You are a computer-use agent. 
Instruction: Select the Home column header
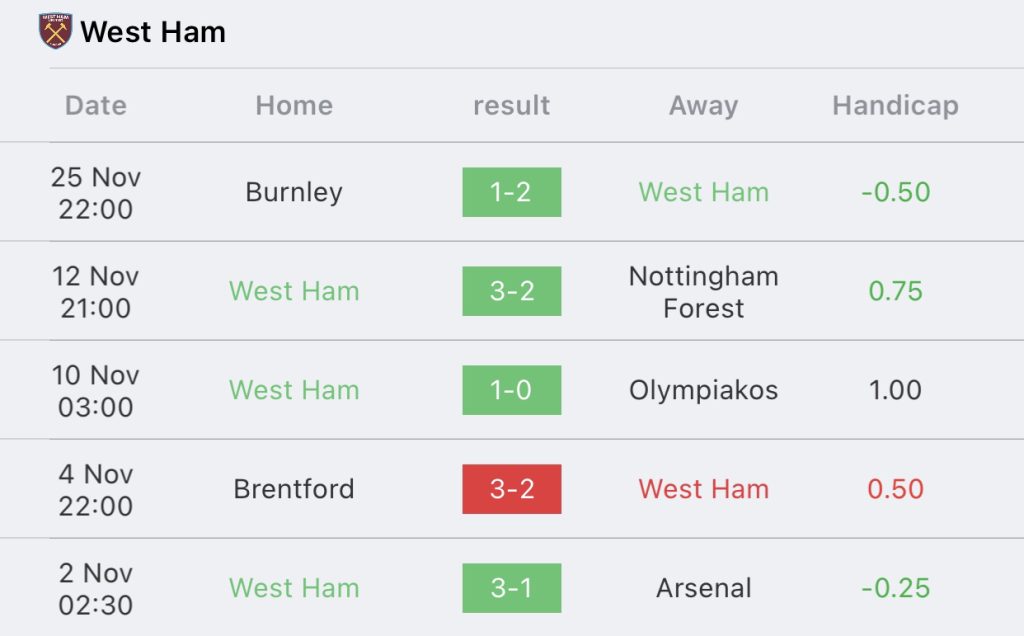pyautogui.click(x=294, y=105)
